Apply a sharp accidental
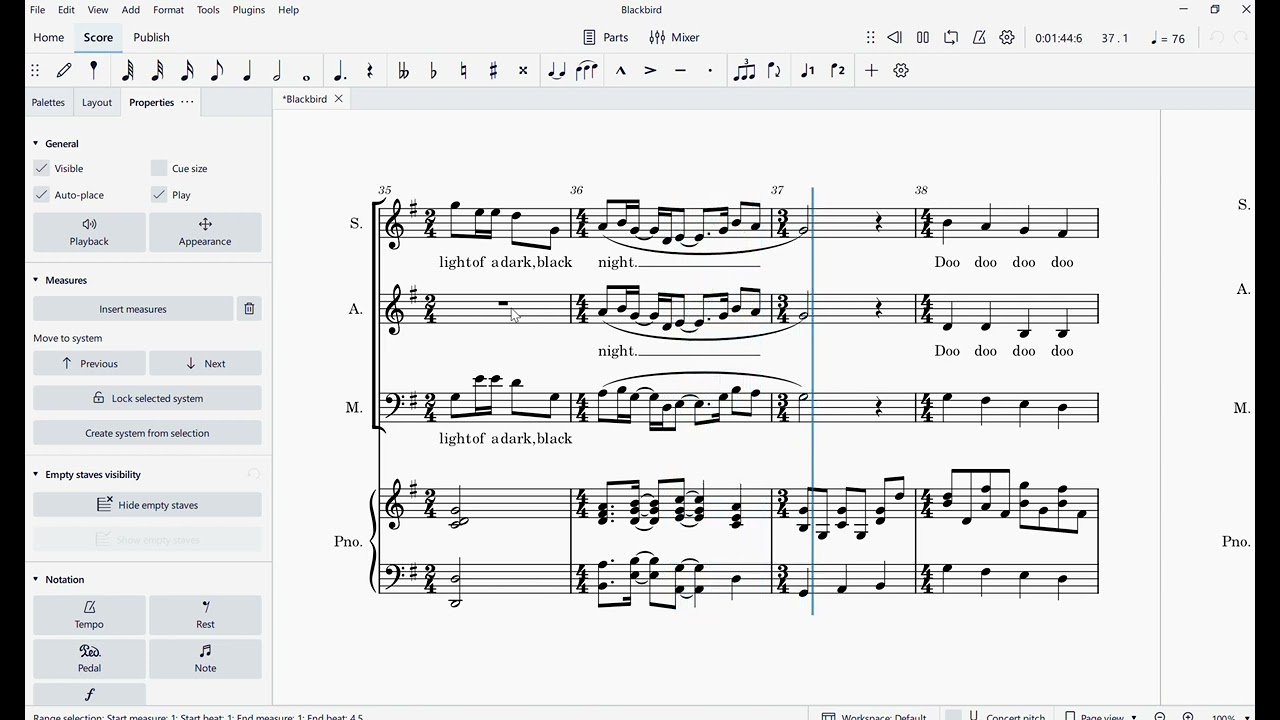 (x=493, y=71)
